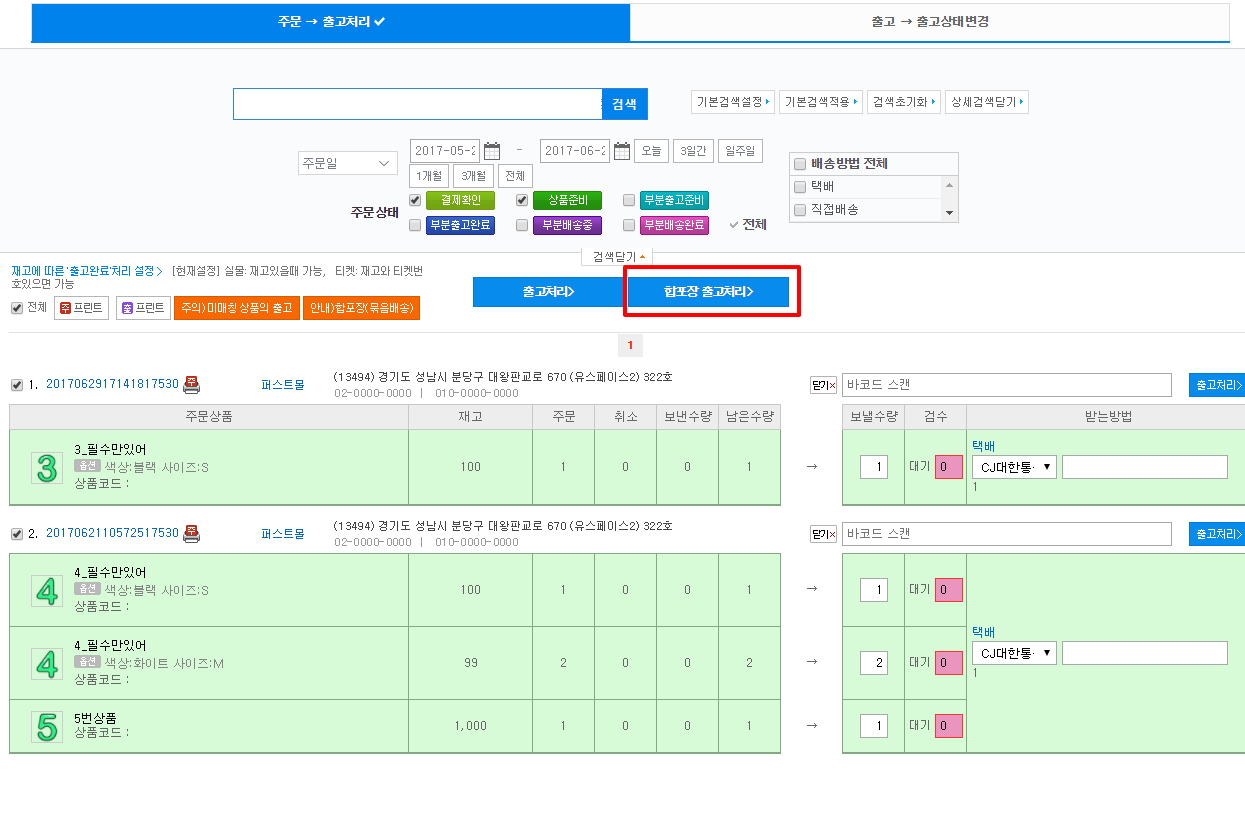This screenshot has width=1245, height=839.
Task: Enable the 부분배송중 status checkbox
Action: (522, 225)
